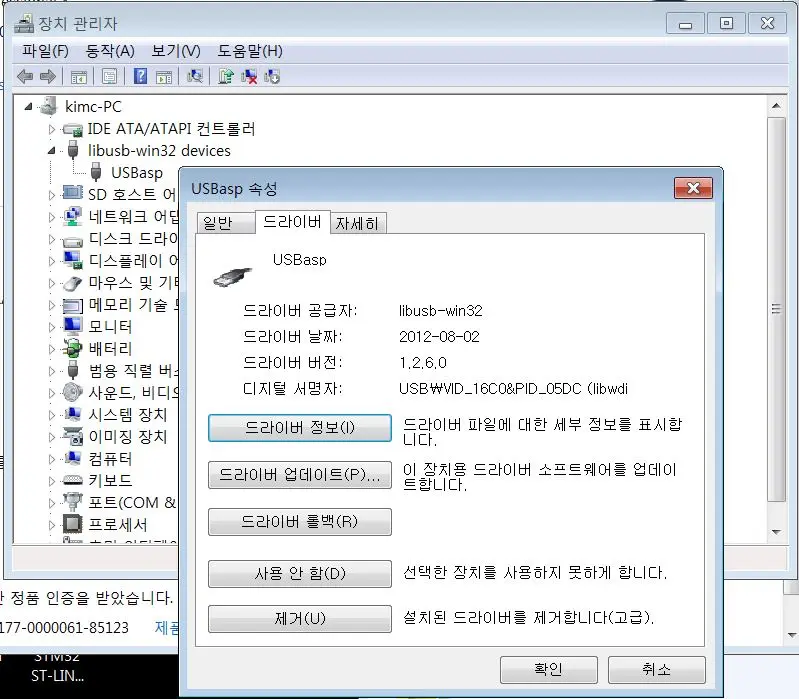Click the 제품 link in background window
The height and width of the screenshot is (699, 799).
tap(167, 628)
